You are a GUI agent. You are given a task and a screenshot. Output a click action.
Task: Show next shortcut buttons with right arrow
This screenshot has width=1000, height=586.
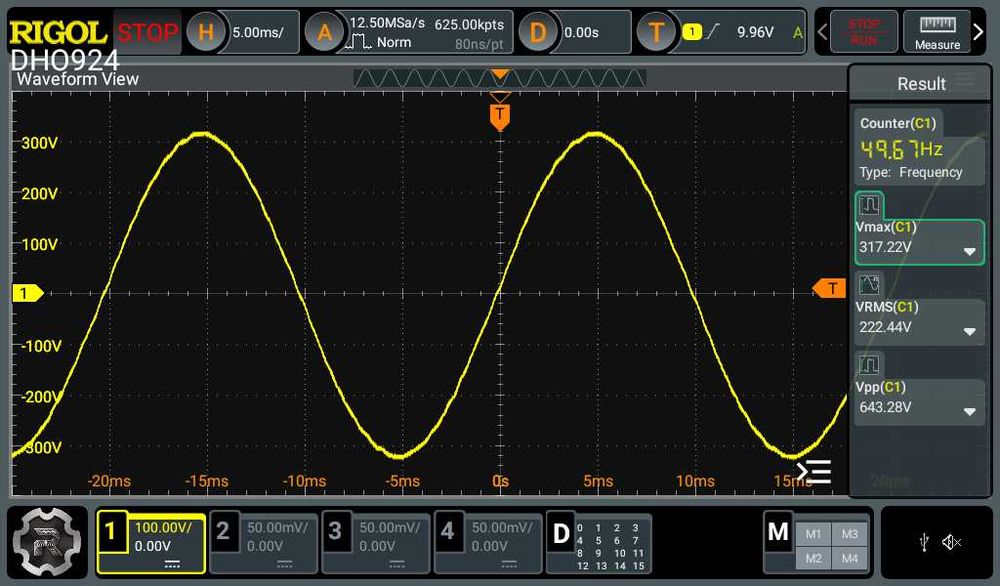pos(978,32)
